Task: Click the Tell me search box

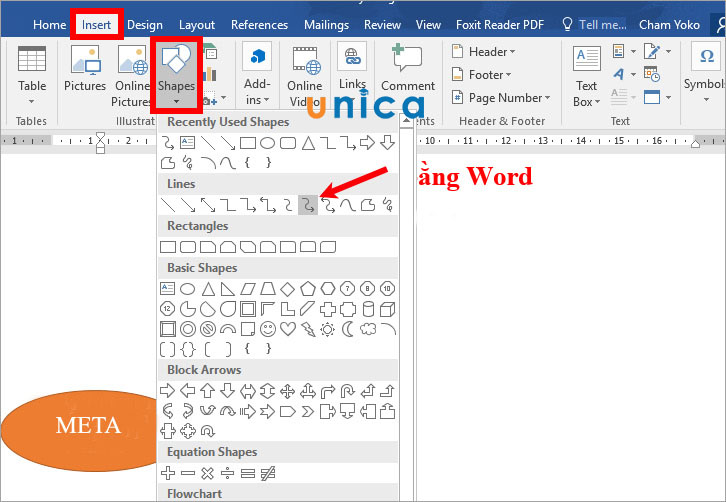Action: [601, 24]
